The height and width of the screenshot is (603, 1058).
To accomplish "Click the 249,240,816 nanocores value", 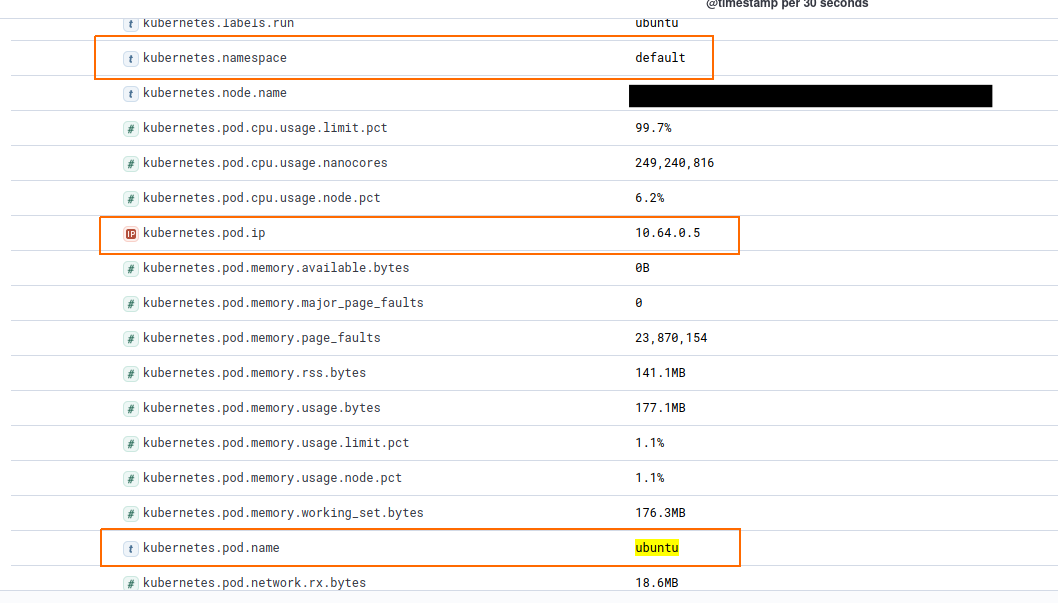I will click(x=674, y=163).
